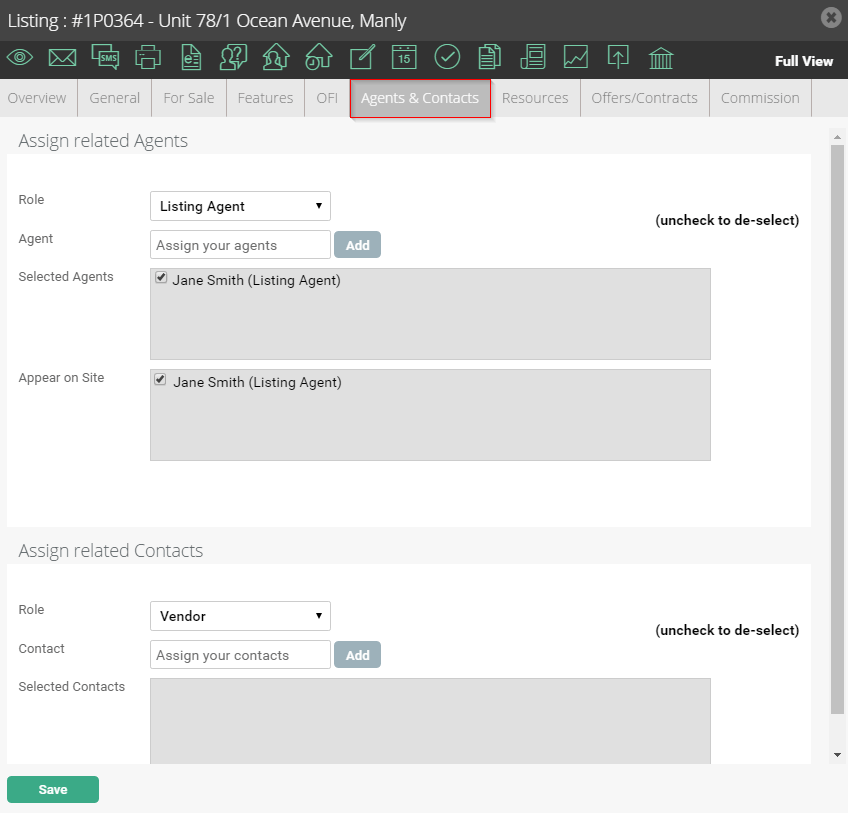This screenshot has height=813, width=848.
Task: Open the calendar icon showing 15
Action: pyautogui.click(x=404, y=57)
